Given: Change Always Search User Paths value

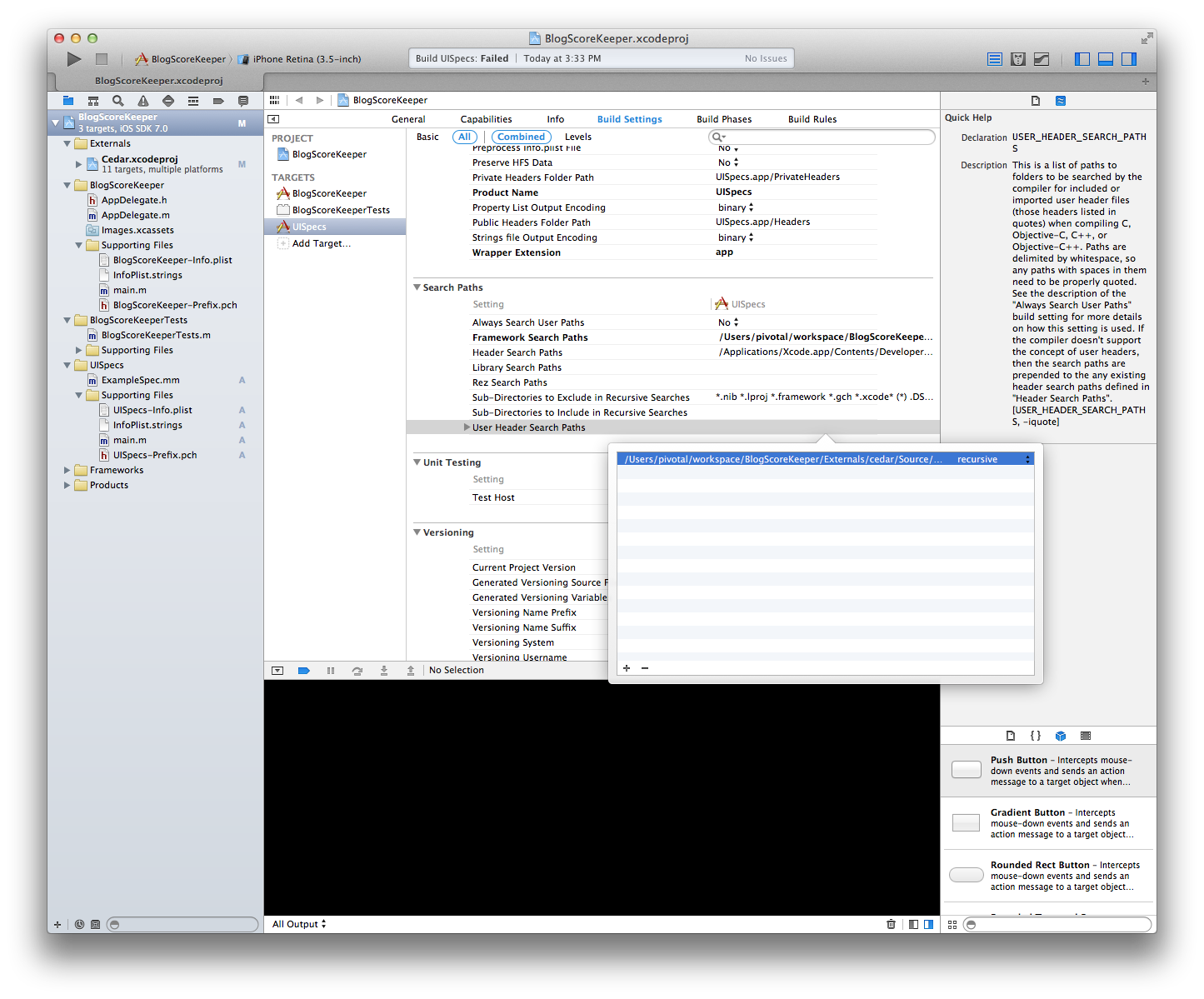Looking at the screenshot, I should 728,322.
